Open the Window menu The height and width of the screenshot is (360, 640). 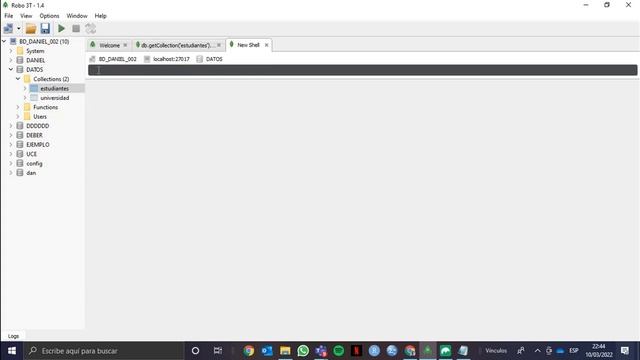pos(77,16)
